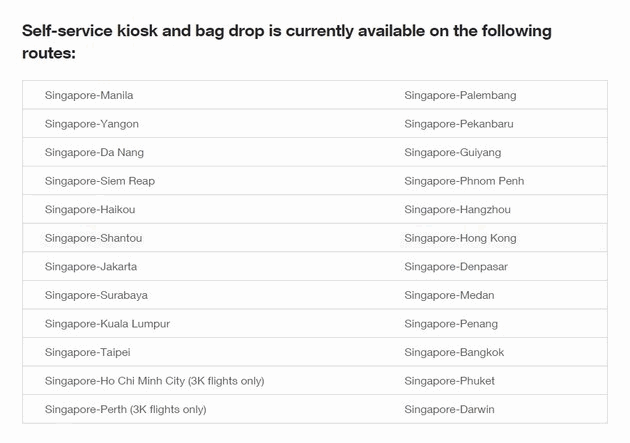Viewport: 630px width, 443px height.
Task: Select the Singapore-Denpasar route entry
Action: coord(456,267)
